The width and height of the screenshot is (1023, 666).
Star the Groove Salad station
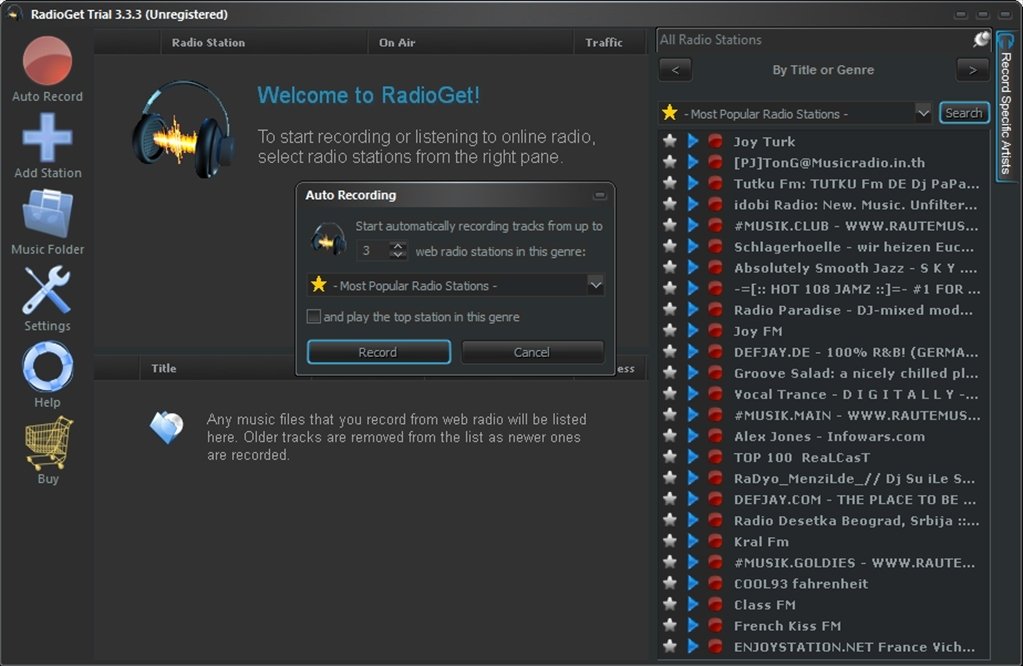(x=669, y=372)
